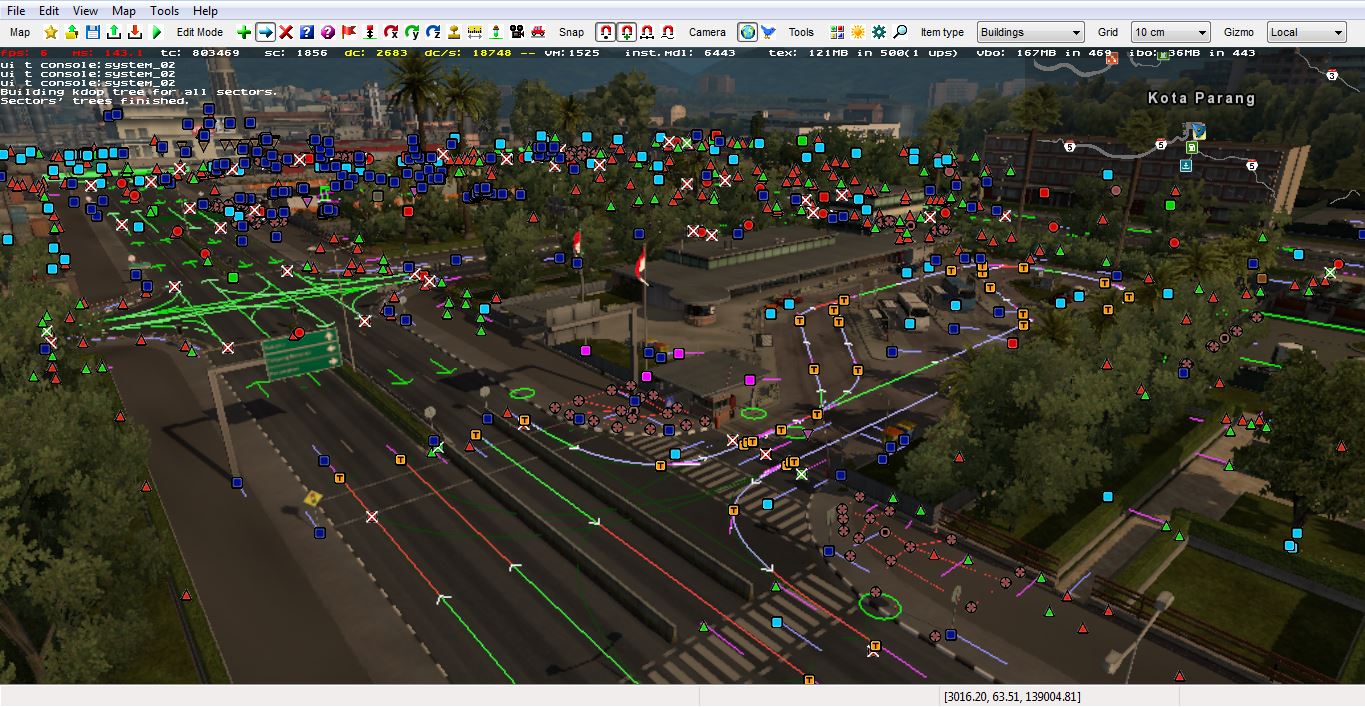Image resolution: width=1365 pixels, height=707 pixels.
Task: Open the gear settings tool icon
Action: tap(879, 32)
